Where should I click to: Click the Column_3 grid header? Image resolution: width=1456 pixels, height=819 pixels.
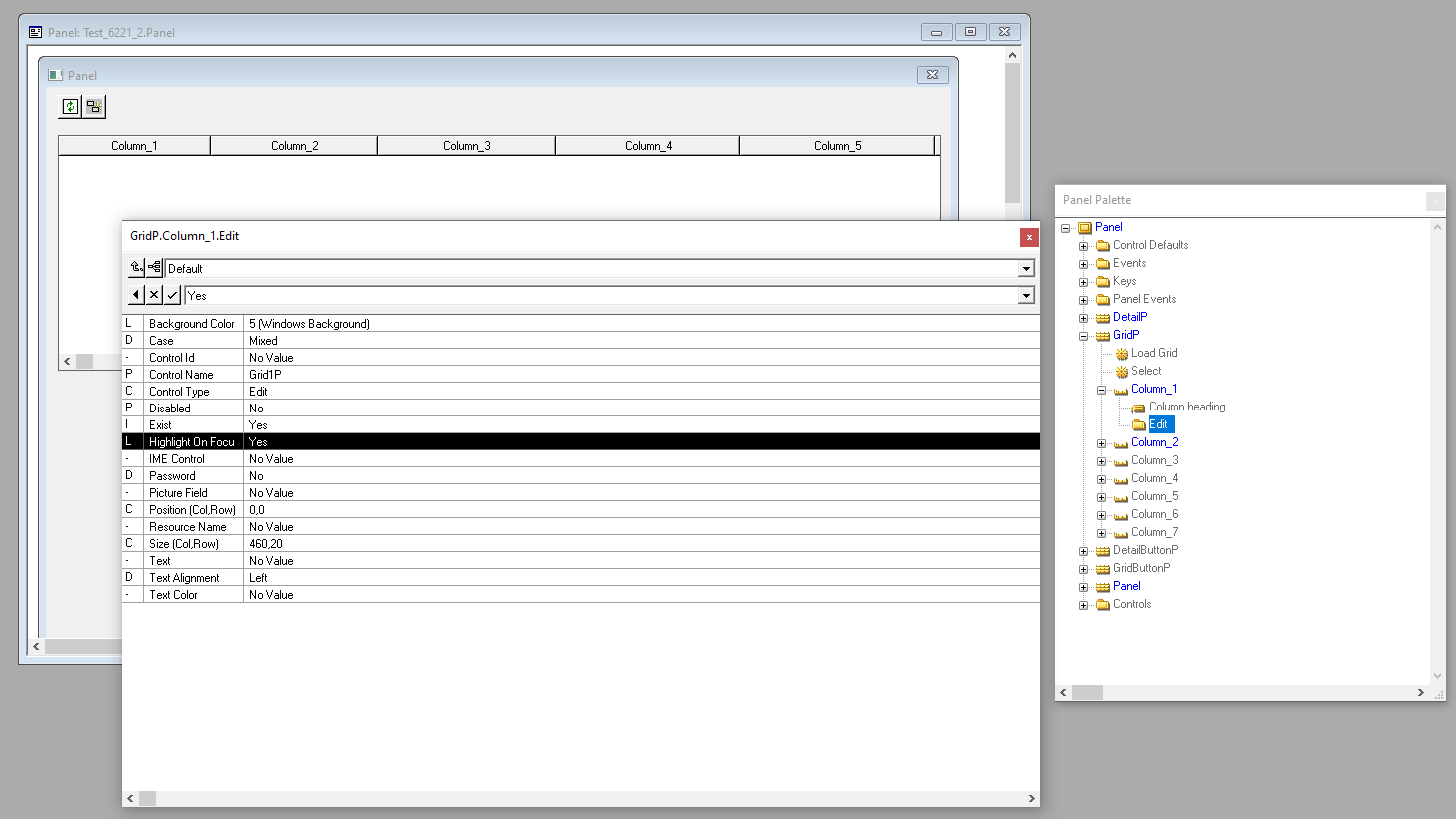[466, 146]
